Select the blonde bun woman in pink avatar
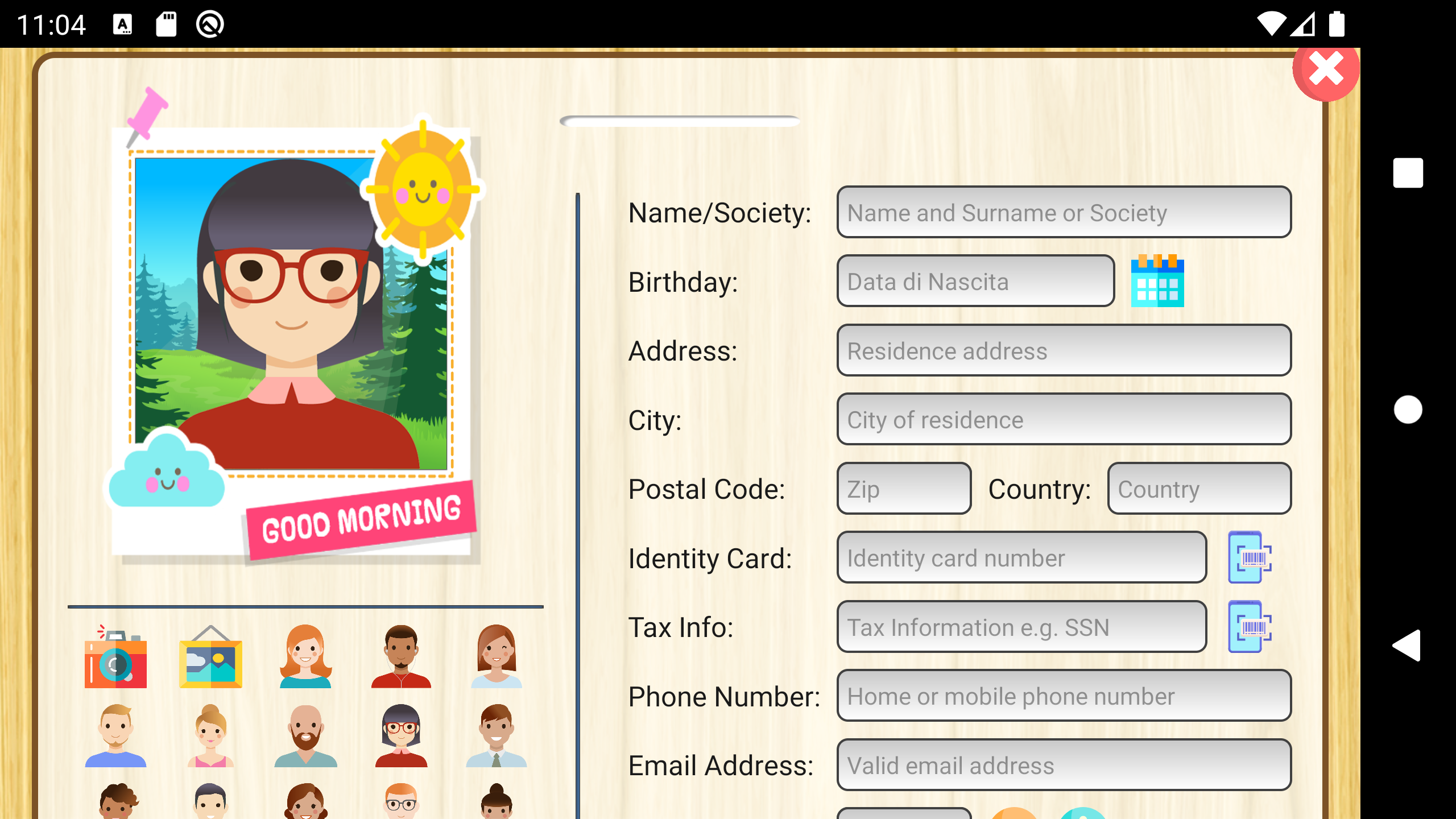This screenshot has width=1456, height=819. click(210, 735)
